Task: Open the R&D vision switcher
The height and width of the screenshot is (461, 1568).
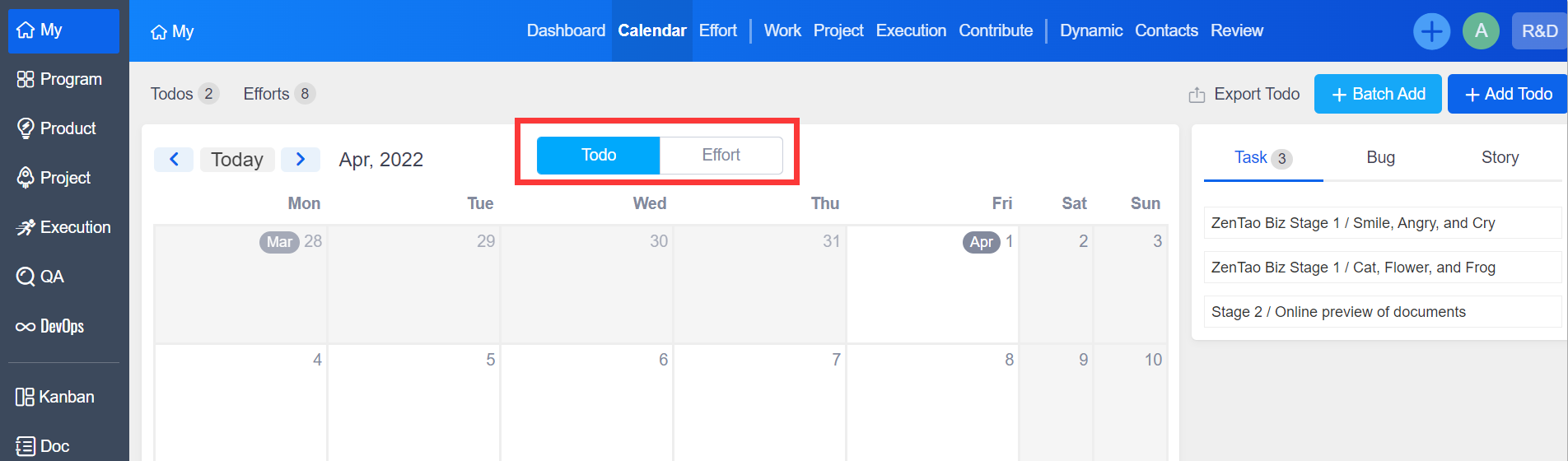Action: 1539,31
